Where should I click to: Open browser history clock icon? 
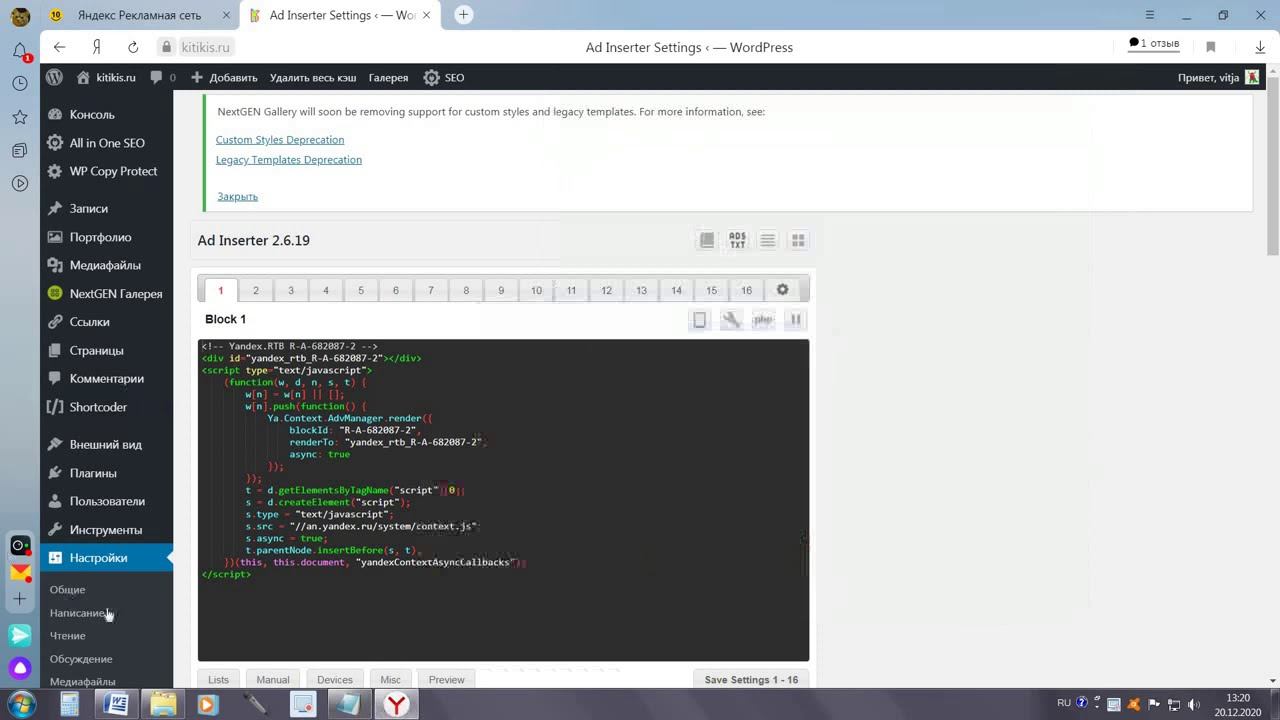20,83
